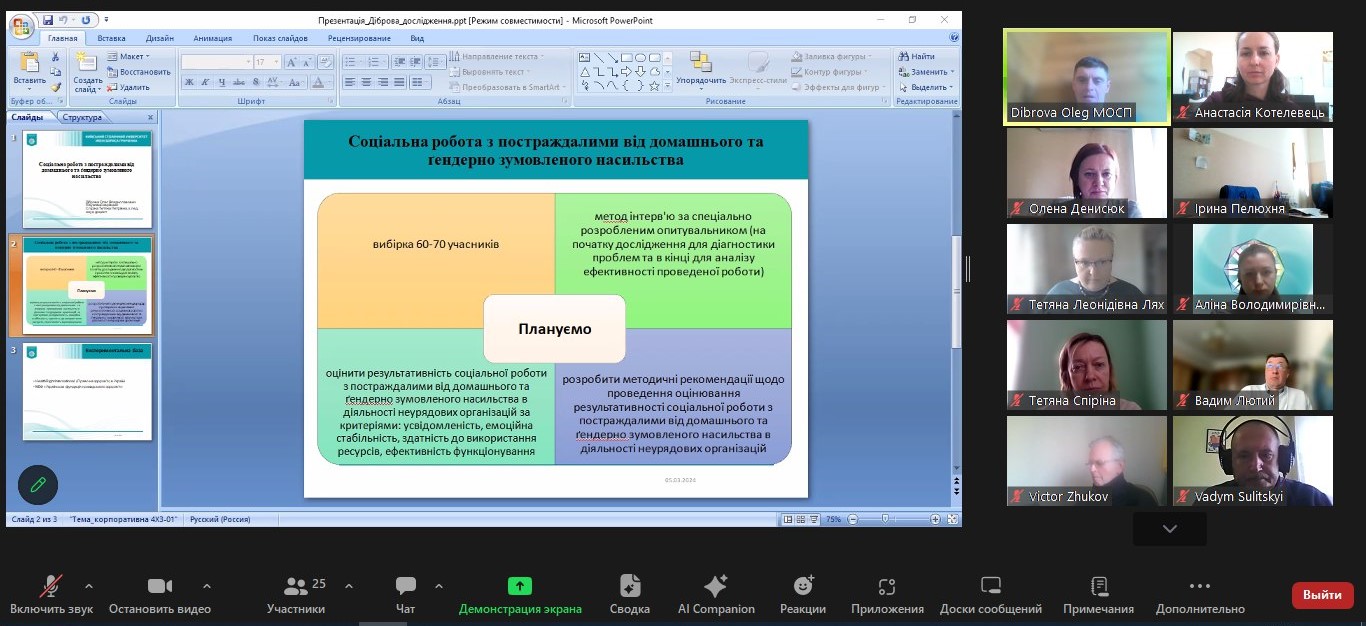Expand more participant videos with the chevron
Image resolution: width=1366 pixels, height=626 pixels.
(x=1169, y=529)
